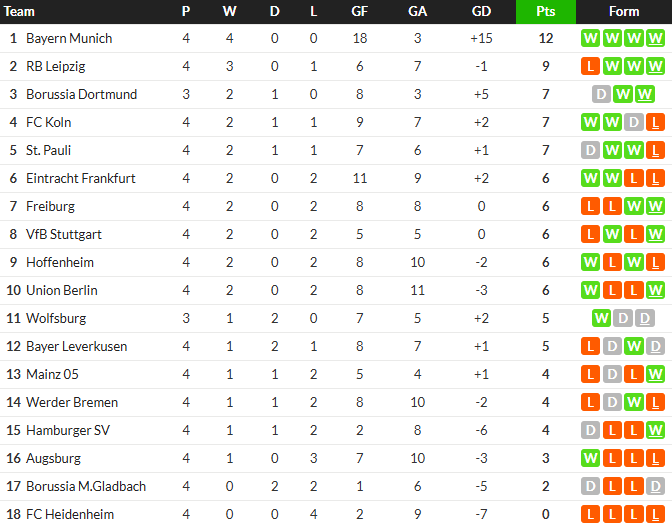The width and height of the screenshot is (672, 530).
Task: Click RB Leipzig's orange loss form badge
Action: (590, 66)
